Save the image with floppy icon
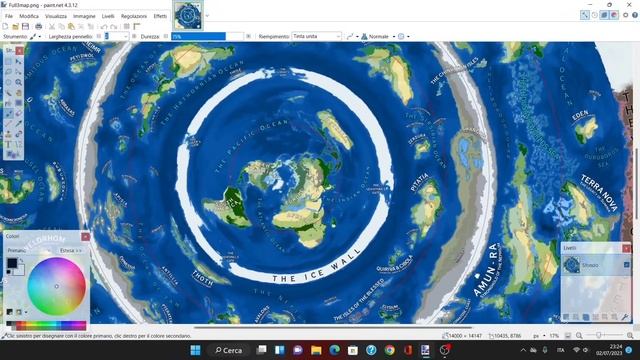Image resolution: width=640 pixels, height=360 pixels. pos(25,27)
